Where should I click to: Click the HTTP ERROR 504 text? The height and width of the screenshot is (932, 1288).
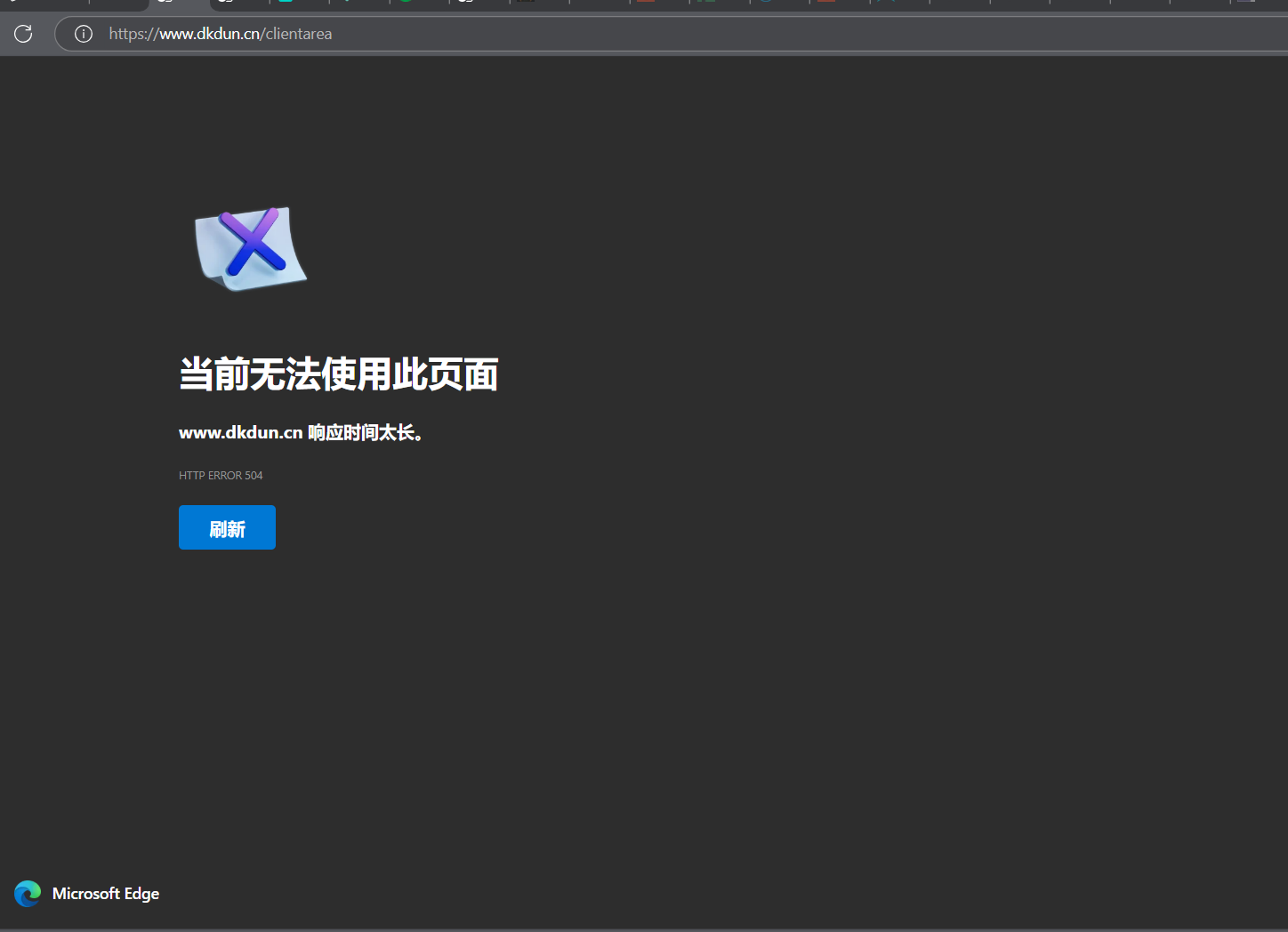point(221,475)
